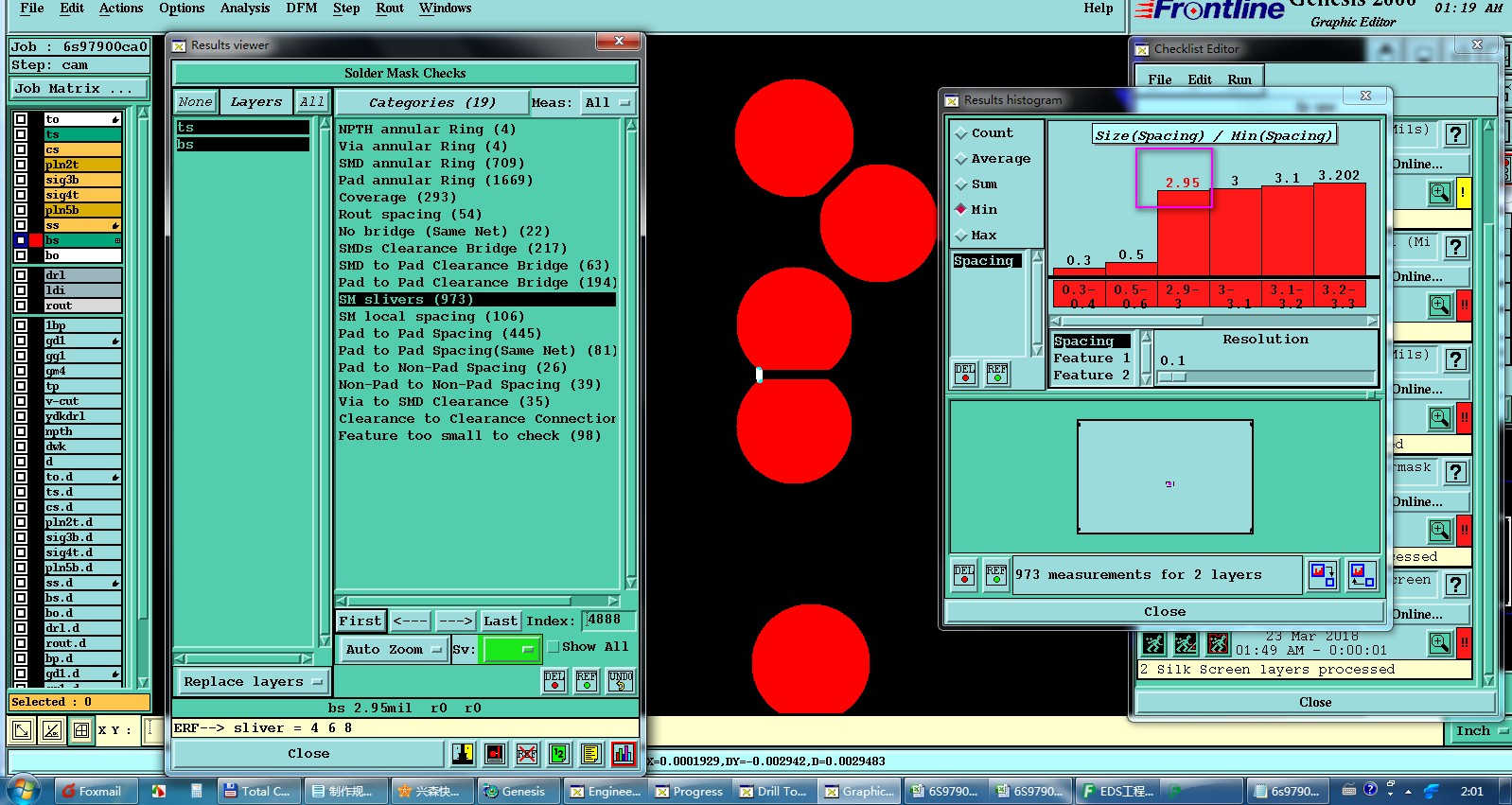Toggle the checkbox for layer drl

pos(21,275)
